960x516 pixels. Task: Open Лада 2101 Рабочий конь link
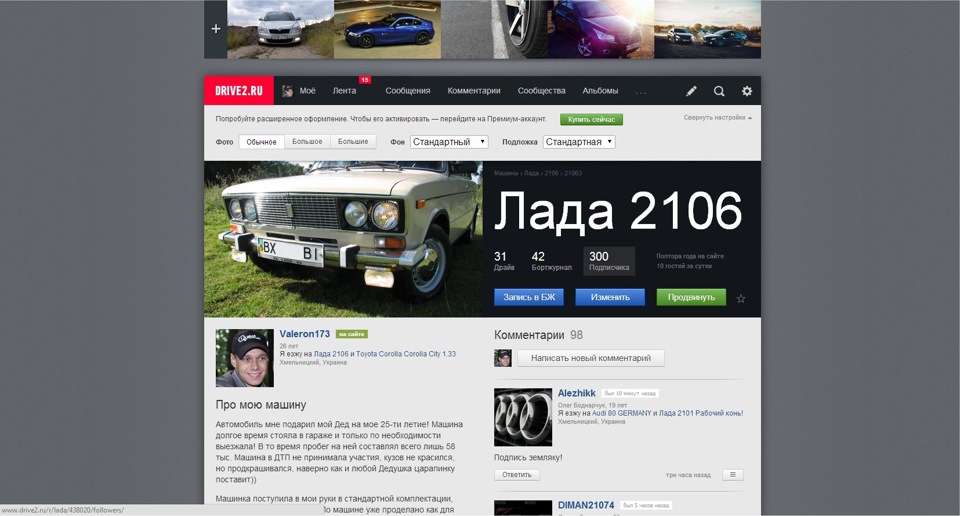(701, 413)
